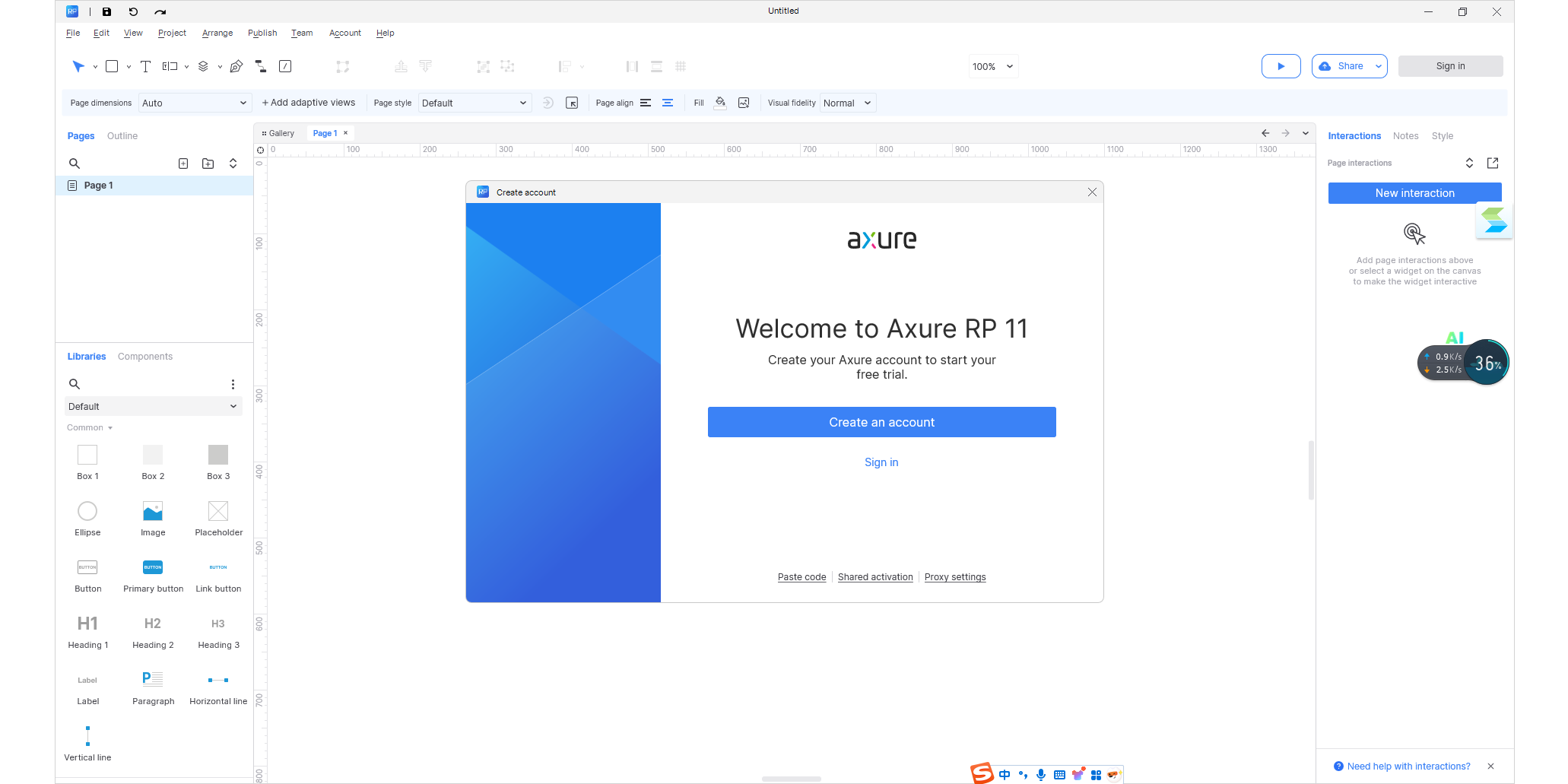This screenshot has width=1568, height=784.
Task: Open the Pages search icon
Action: (x=75, y=163)
